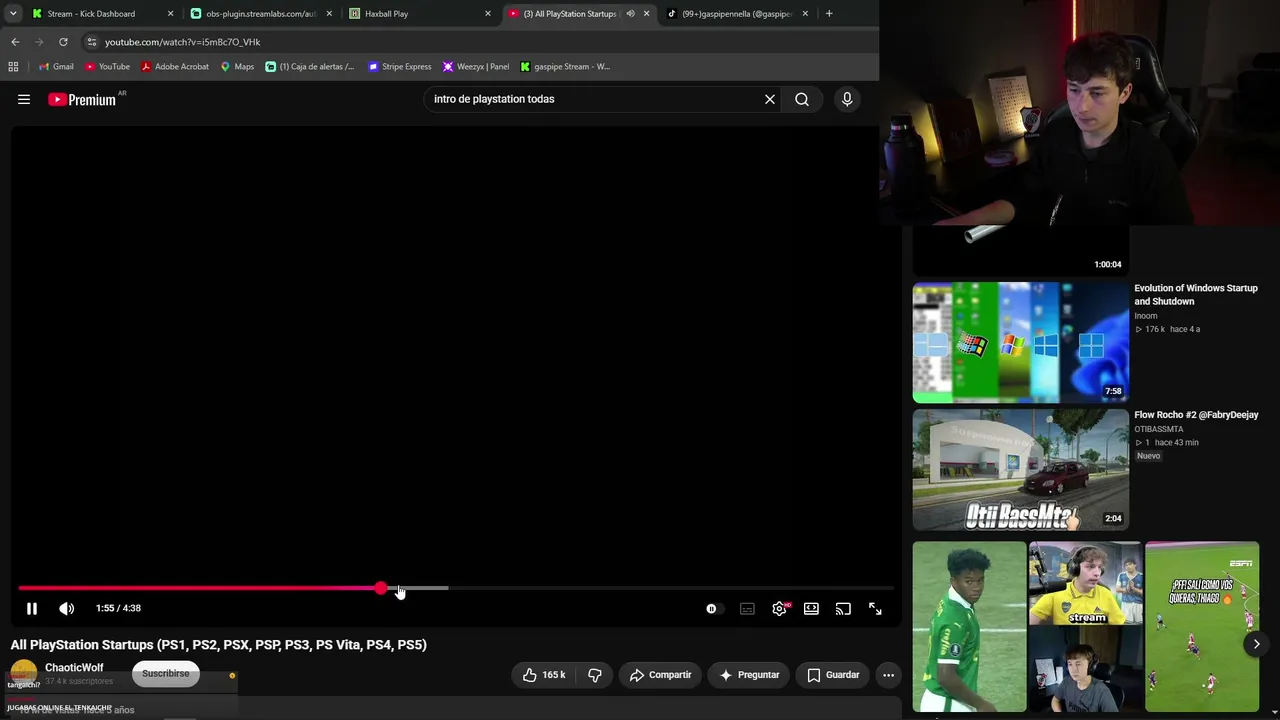Open the Evolution of Windows Startup thumbnail
1280x720 pixels.
tap(1020, 342)
